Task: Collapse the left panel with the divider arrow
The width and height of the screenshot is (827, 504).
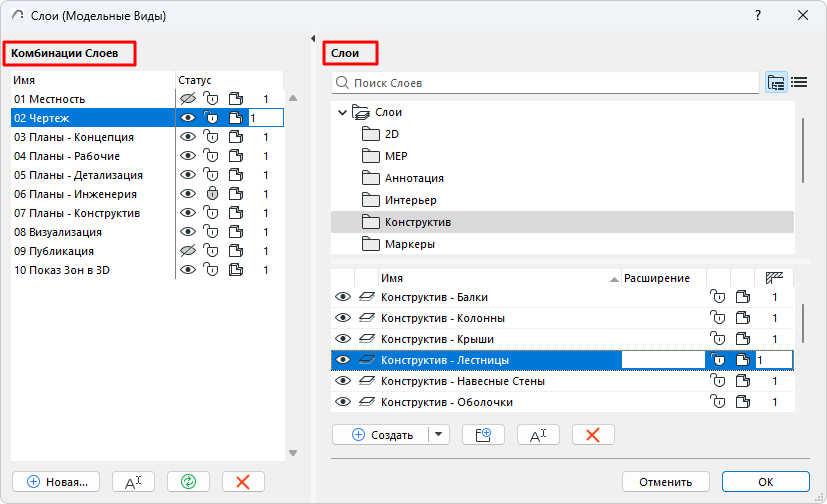Action: 313,38
